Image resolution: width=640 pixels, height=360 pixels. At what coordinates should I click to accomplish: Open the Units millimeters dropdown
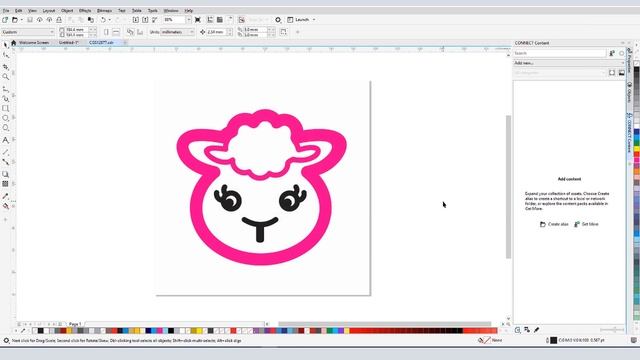(x=177, y=32)
